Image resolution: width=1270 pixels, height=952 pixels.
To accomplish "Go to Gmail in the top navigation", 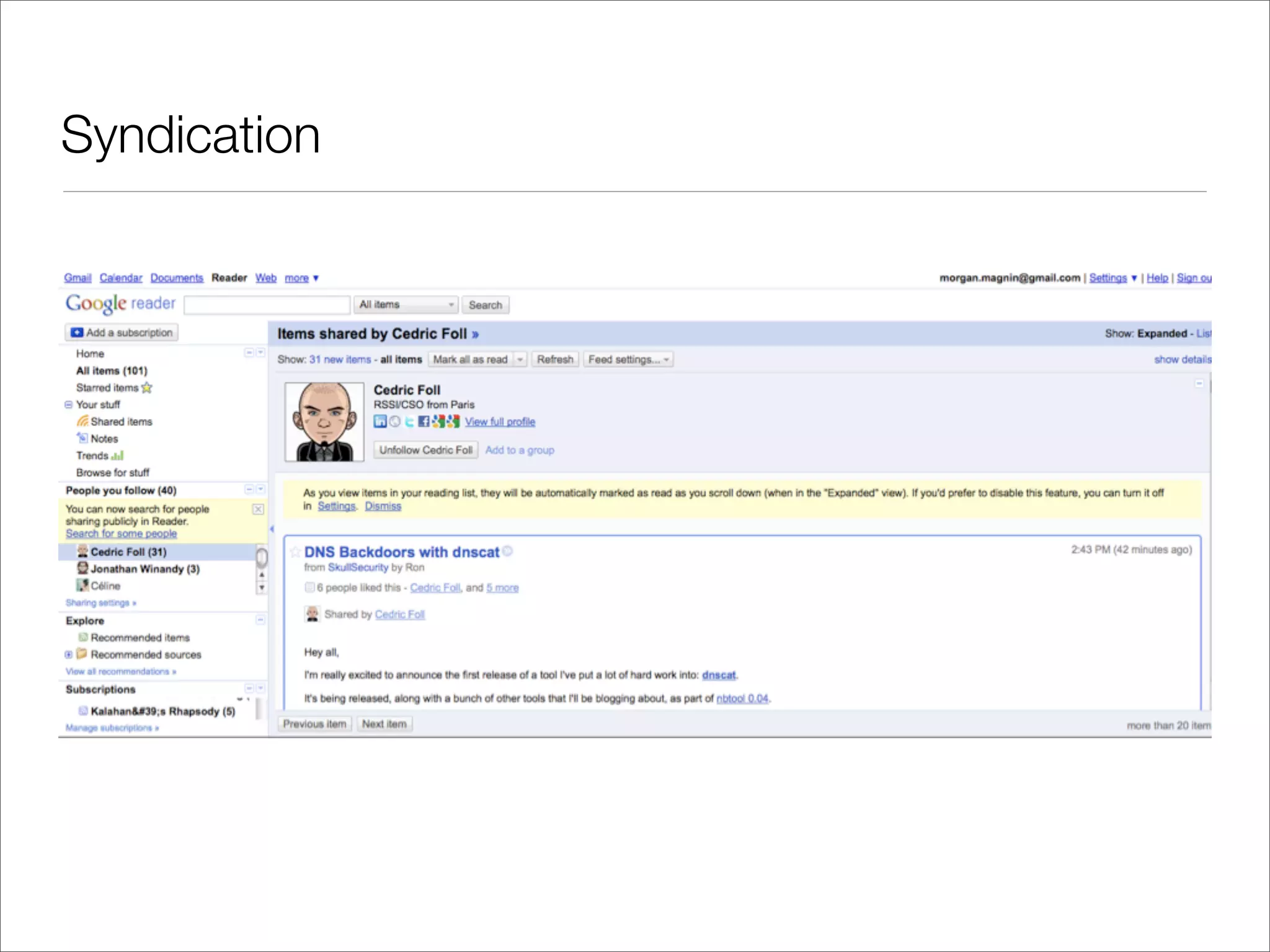I will (78, 278).
